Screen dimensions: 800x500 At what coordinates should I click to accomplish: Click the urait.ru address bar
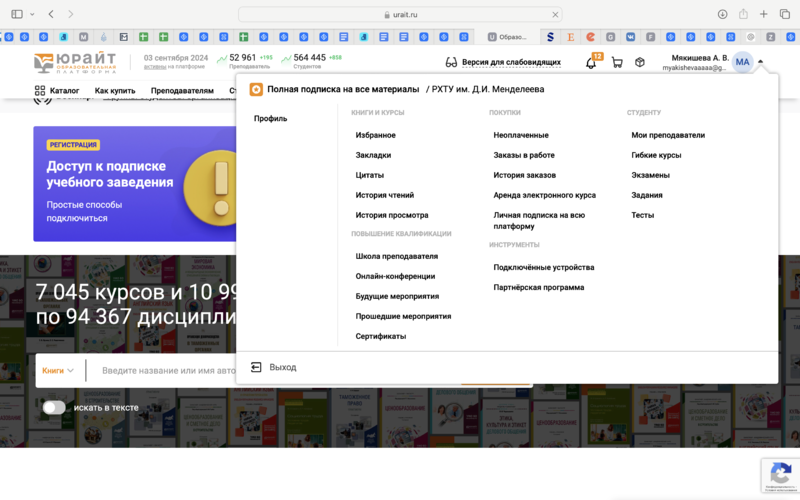[400, 15]
